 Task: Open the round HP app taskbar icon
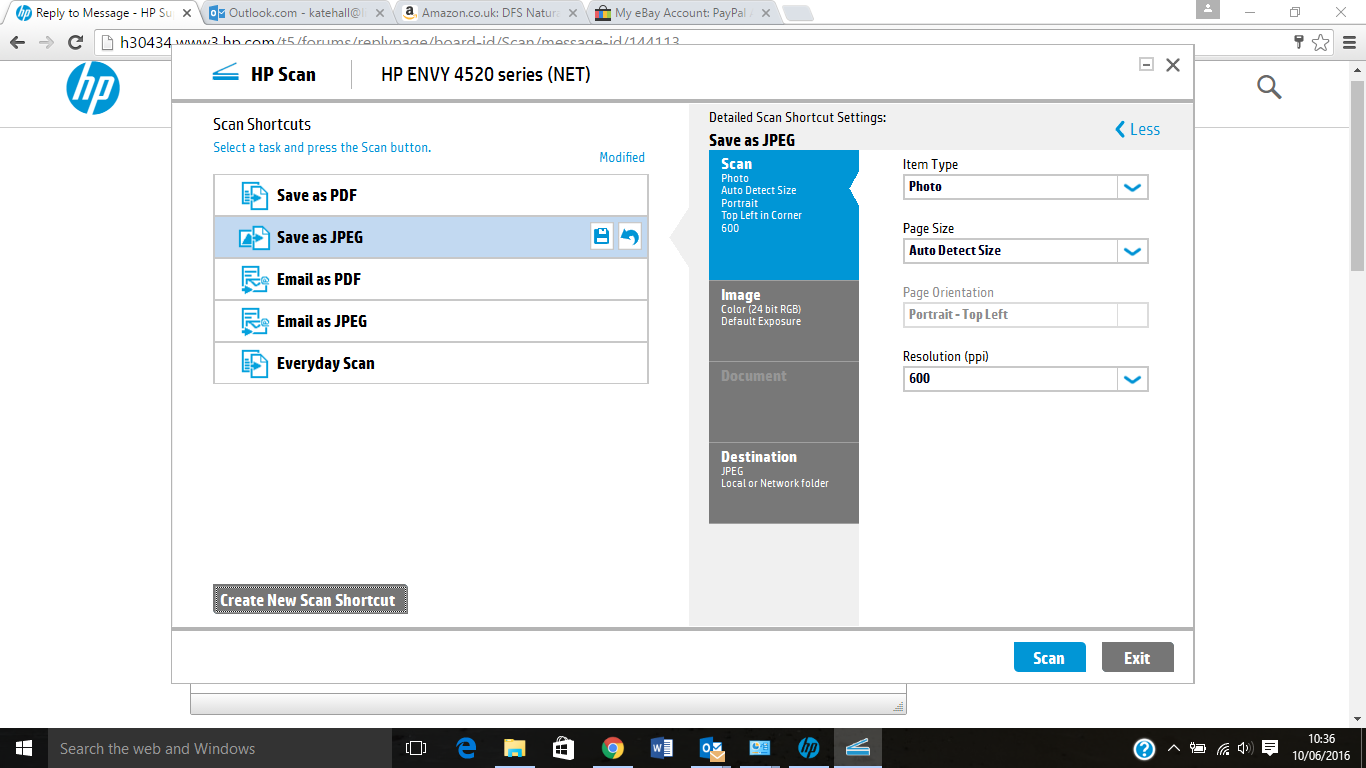pyautogui.click(x=809, y=748)
